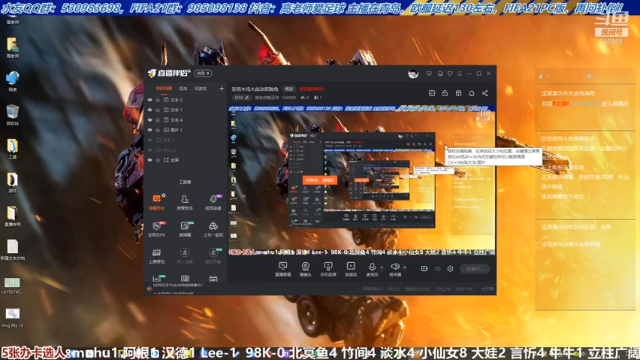Toggle visibility eye of 文本 1 layer
Screen dimensions: 640x360
click(150, 110)
